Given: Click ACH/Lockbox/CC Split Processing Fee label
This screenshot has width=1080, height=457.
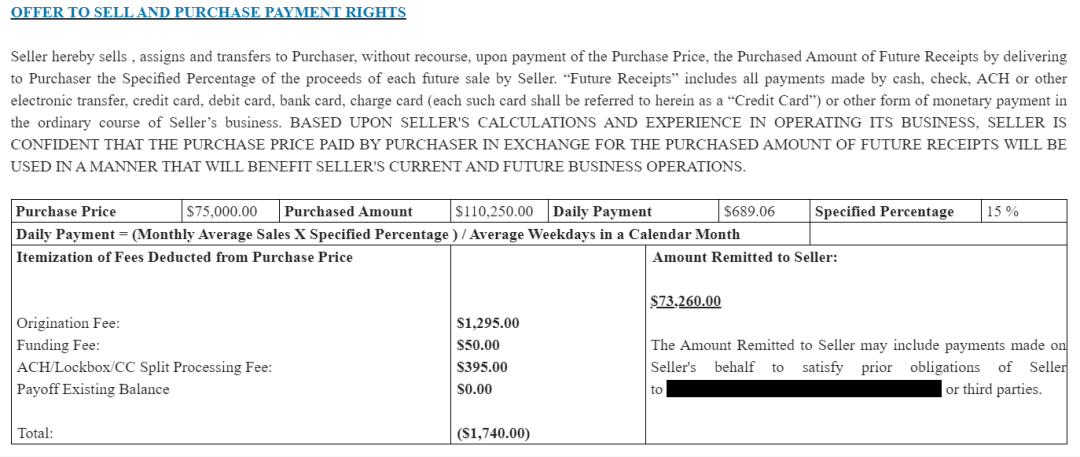Looking at the screenshot, I should click(144, 367).
